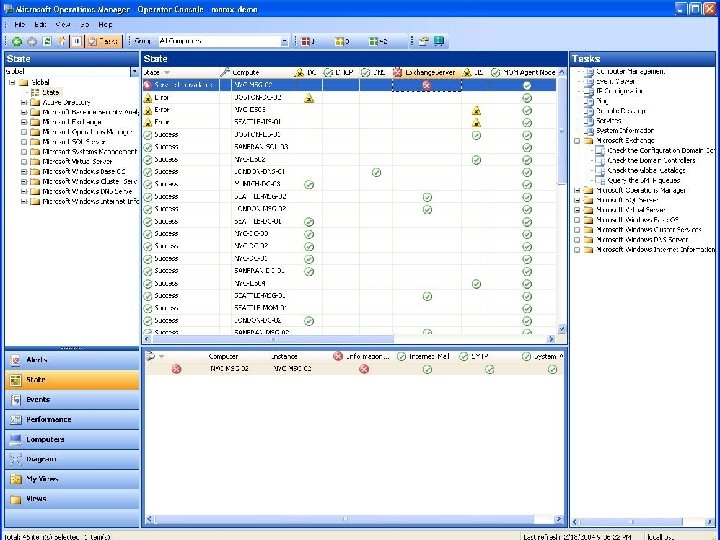Click the Refresh toolbar icon
Viewport: 720px width, 540px height.
tap(47, 41)
